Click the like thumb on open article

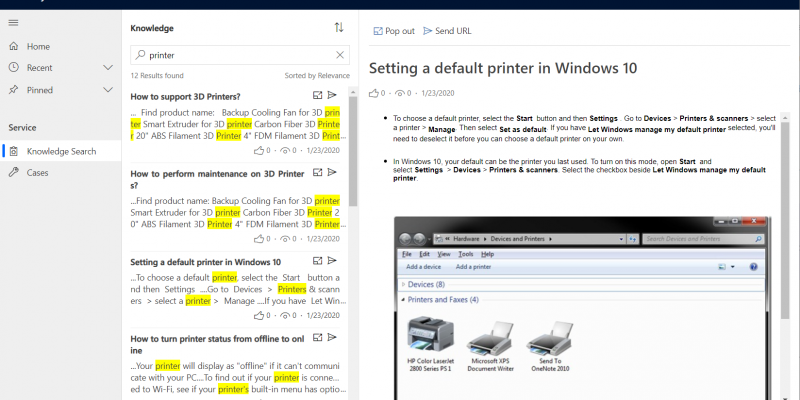[374, 93]
